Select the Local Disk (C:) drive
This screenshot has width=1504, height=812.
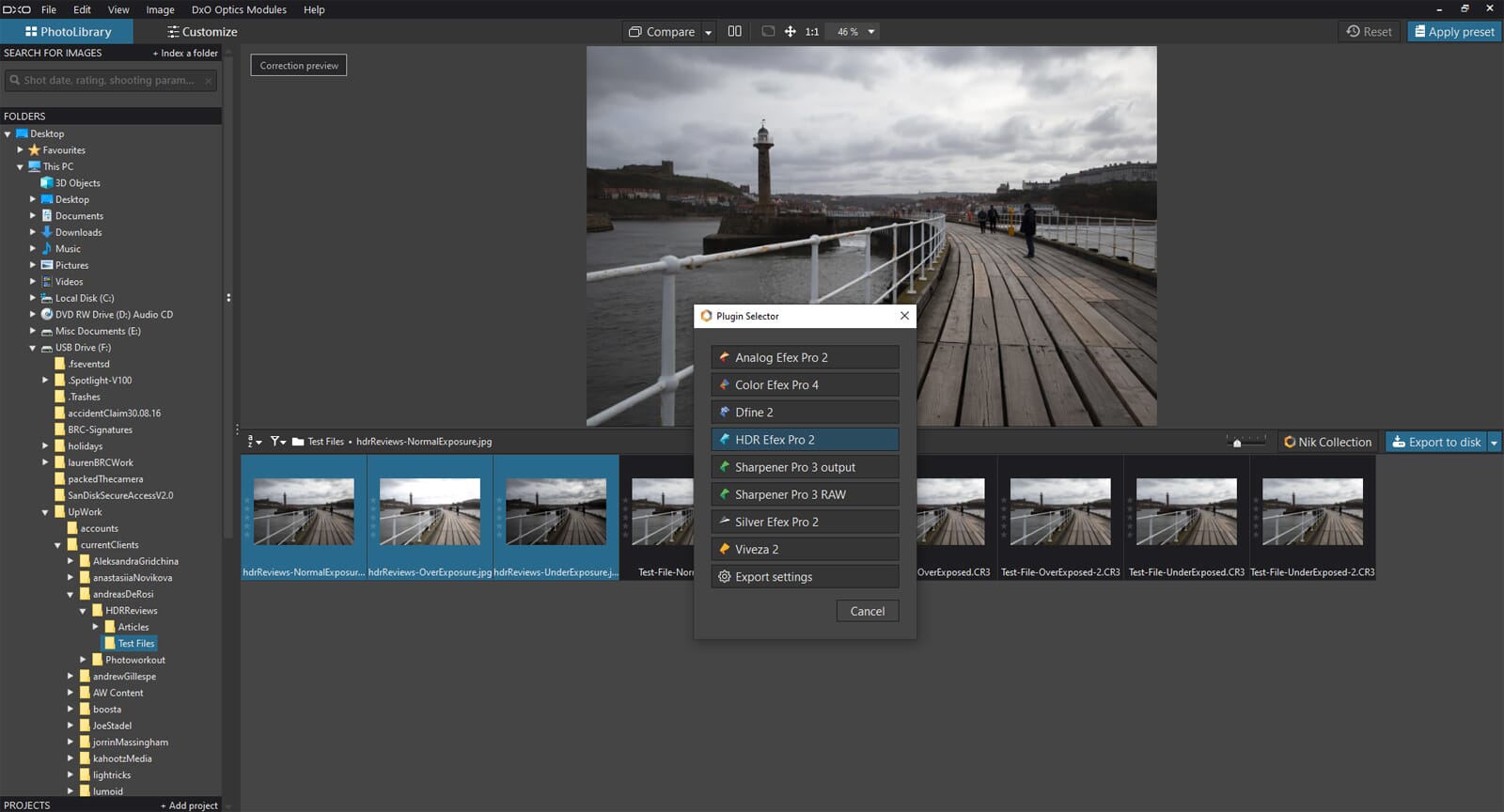coord(77,298)
